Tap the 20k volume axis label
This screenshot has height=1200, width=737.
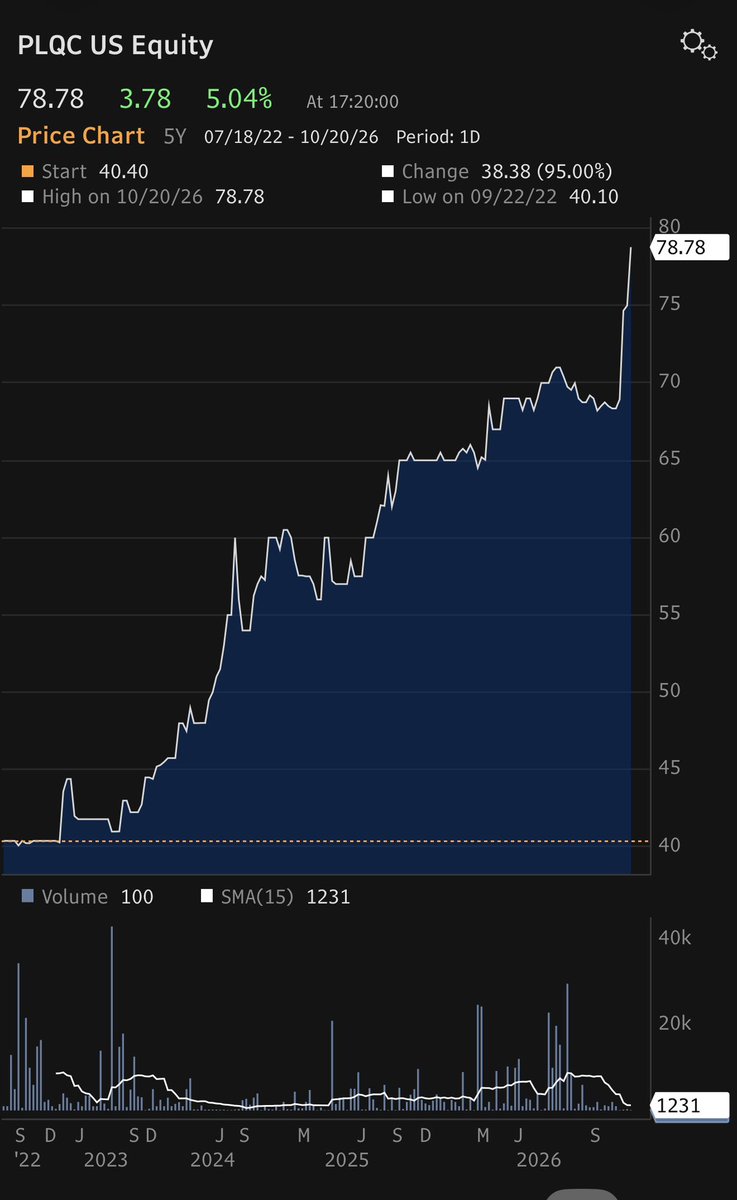674,1023
